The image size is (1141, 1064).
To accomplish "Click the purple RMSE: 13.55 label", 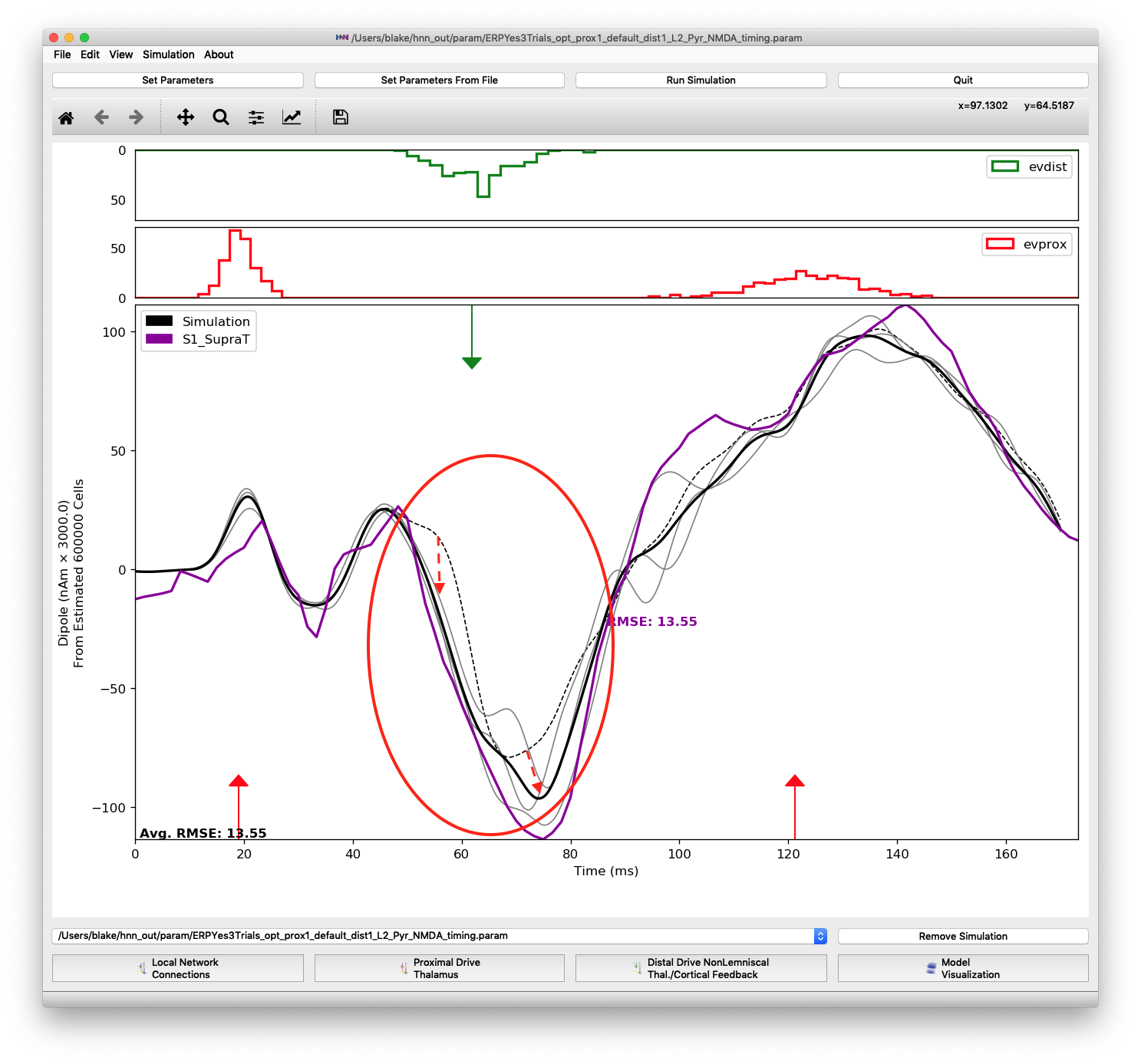I will (x=653, y=621).
